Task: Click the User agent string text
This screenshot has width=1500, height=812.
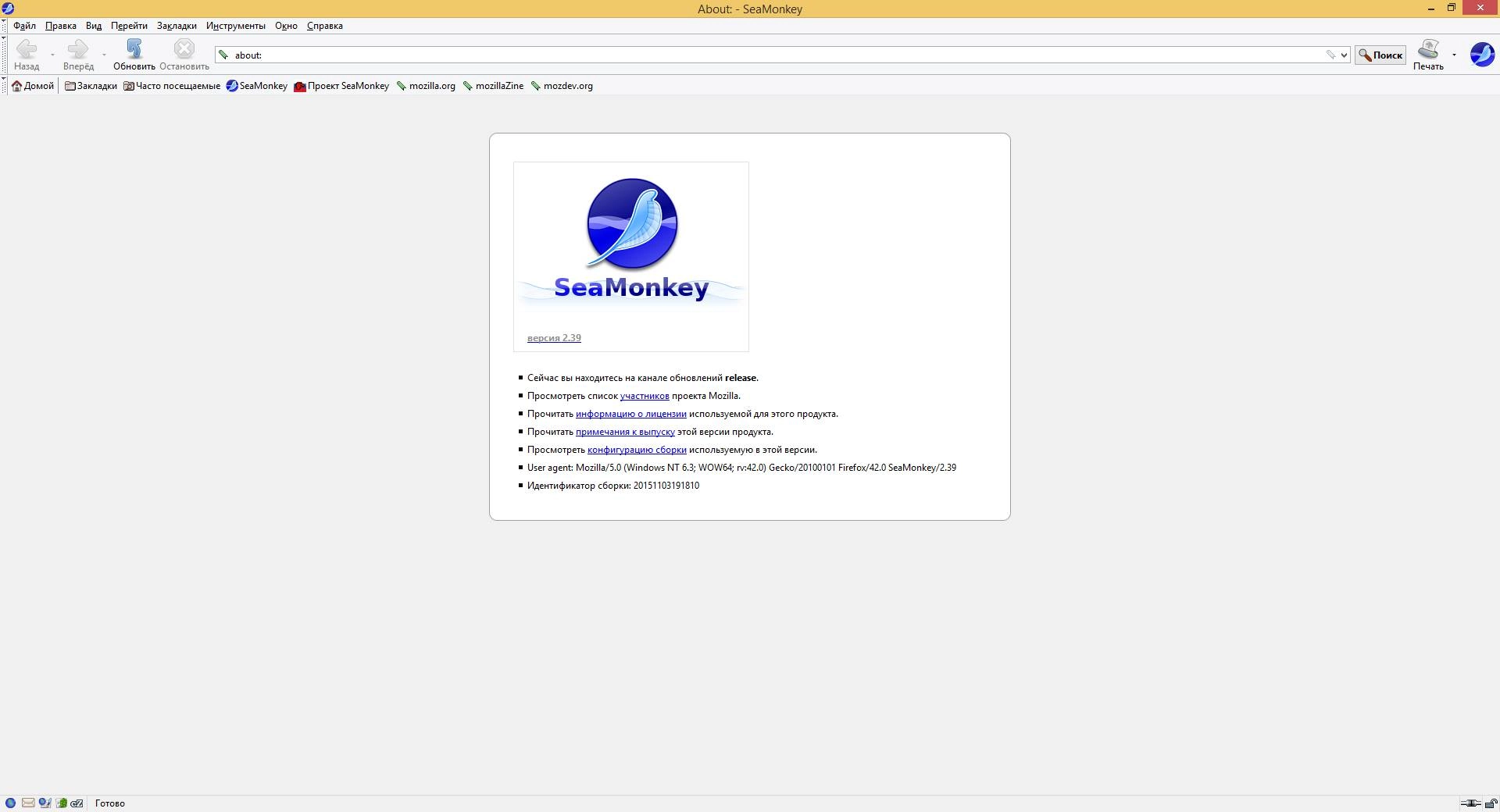Action: (741, 468)
